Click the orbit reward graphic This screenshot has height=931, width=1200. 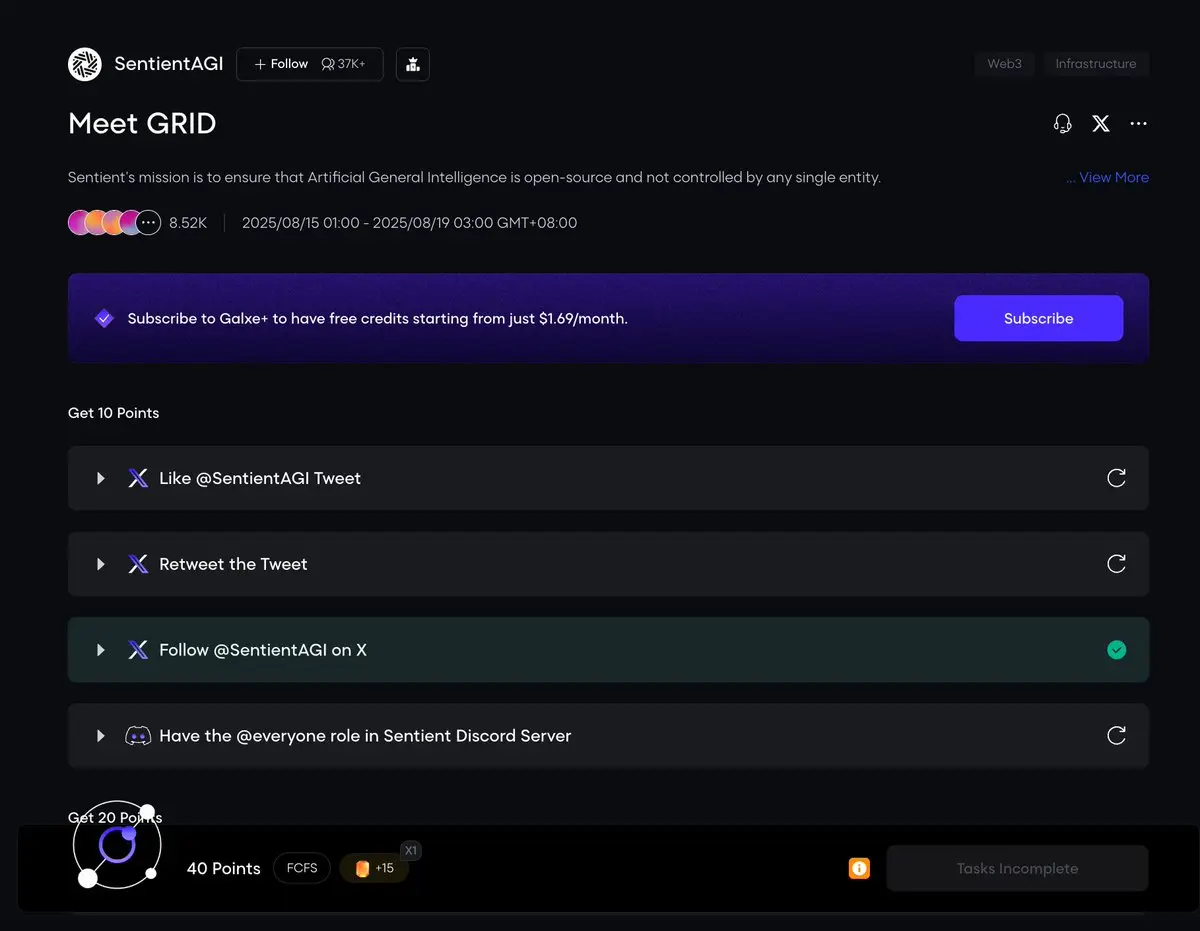pyautogui.click(x=116, y=846)
